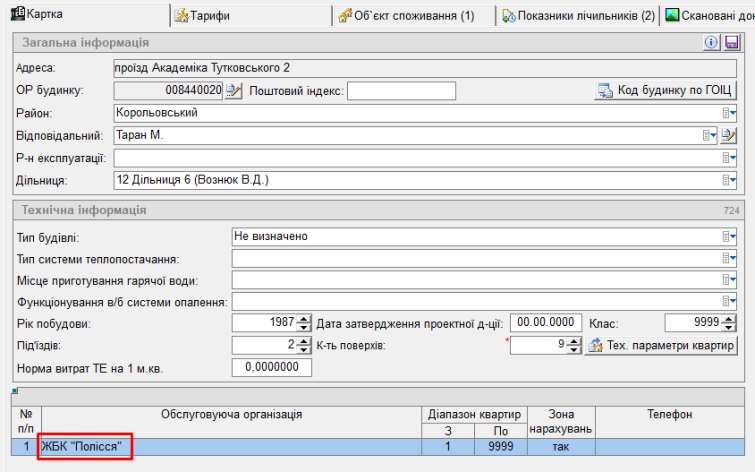Open the Дільниця dropdown list

click(729, 180)
